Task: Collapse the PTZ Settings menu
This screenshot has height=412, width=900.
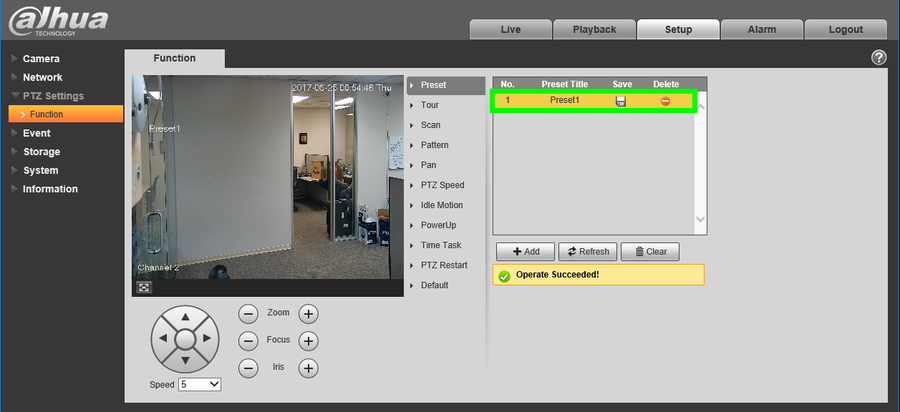Action: (53, 96)
